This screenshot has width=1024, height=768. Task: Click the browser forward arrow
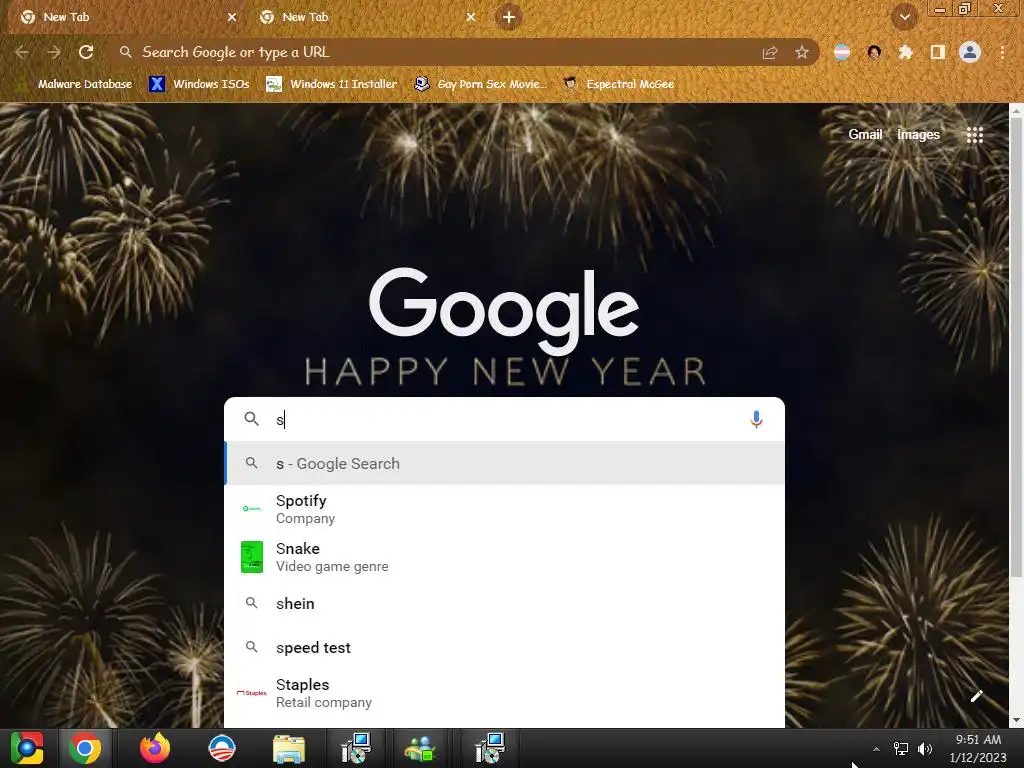(x=54, y=52)
